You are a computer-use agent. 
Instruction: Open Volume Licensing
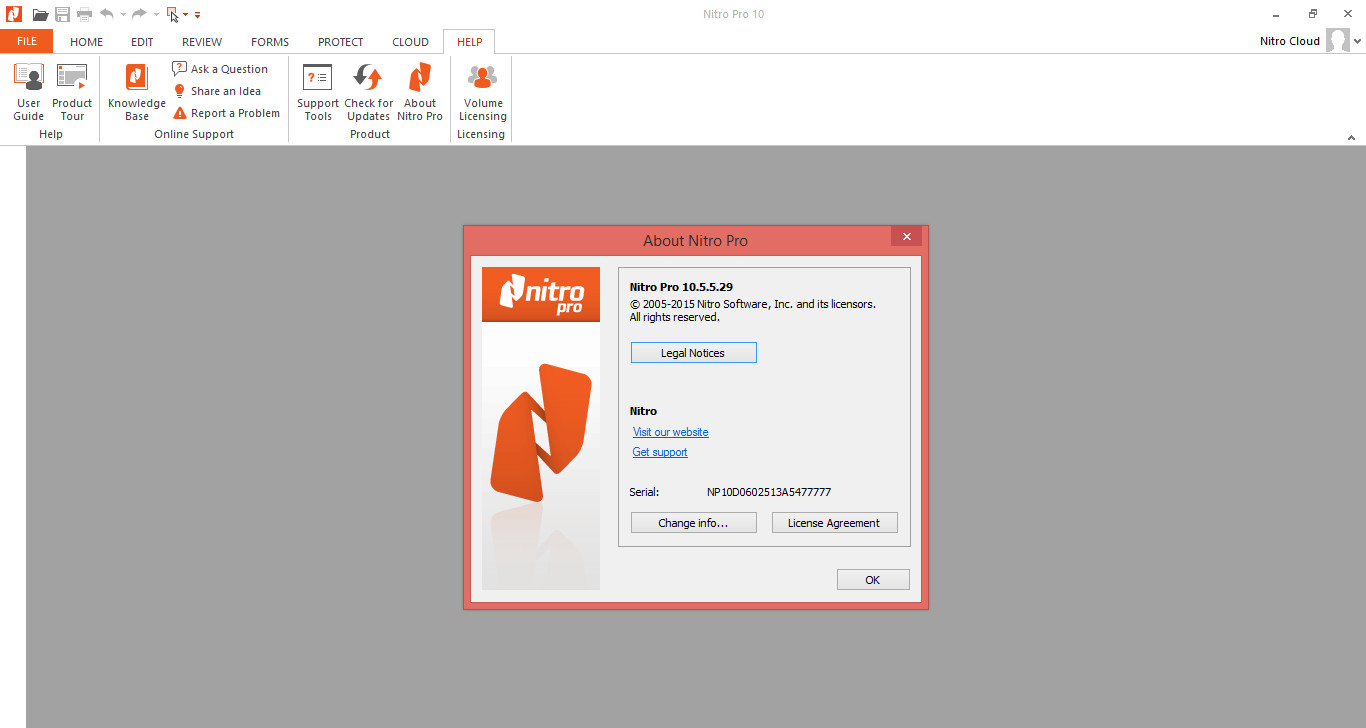click(483, 92)
